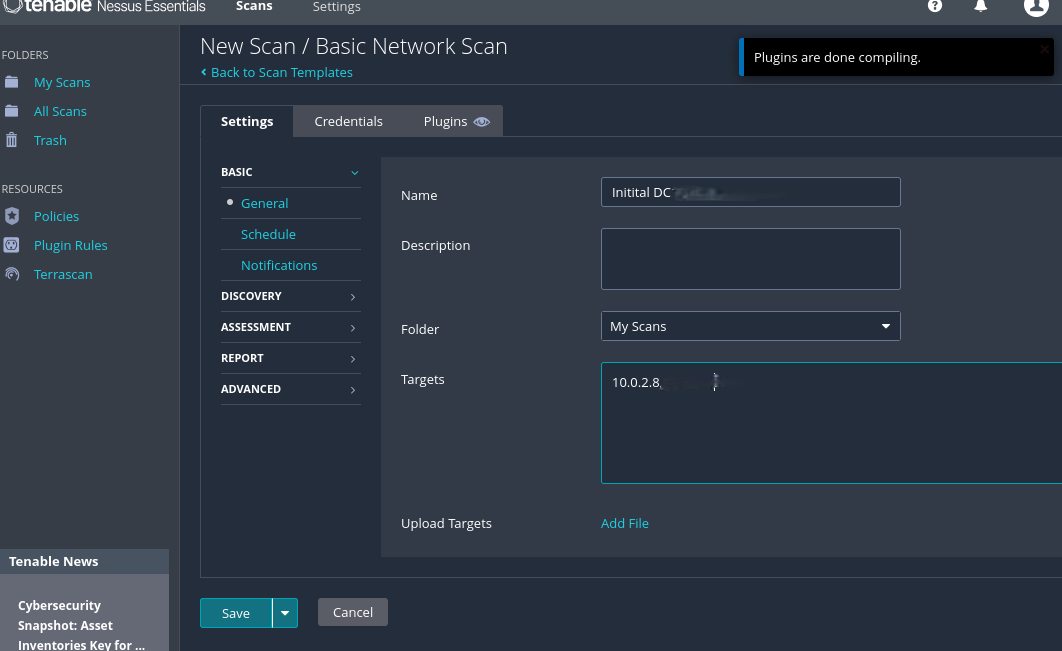Select the Settings tab
Screen dimensions: 1062x651
(247, 121)
